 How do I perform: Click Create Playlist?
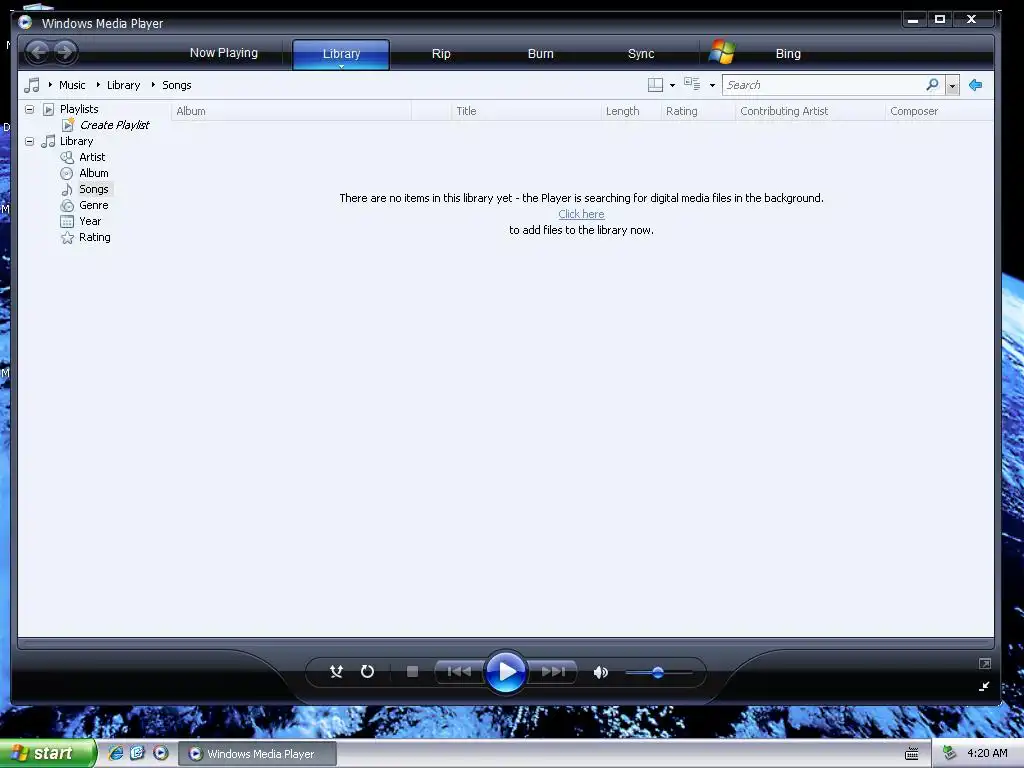114,125
